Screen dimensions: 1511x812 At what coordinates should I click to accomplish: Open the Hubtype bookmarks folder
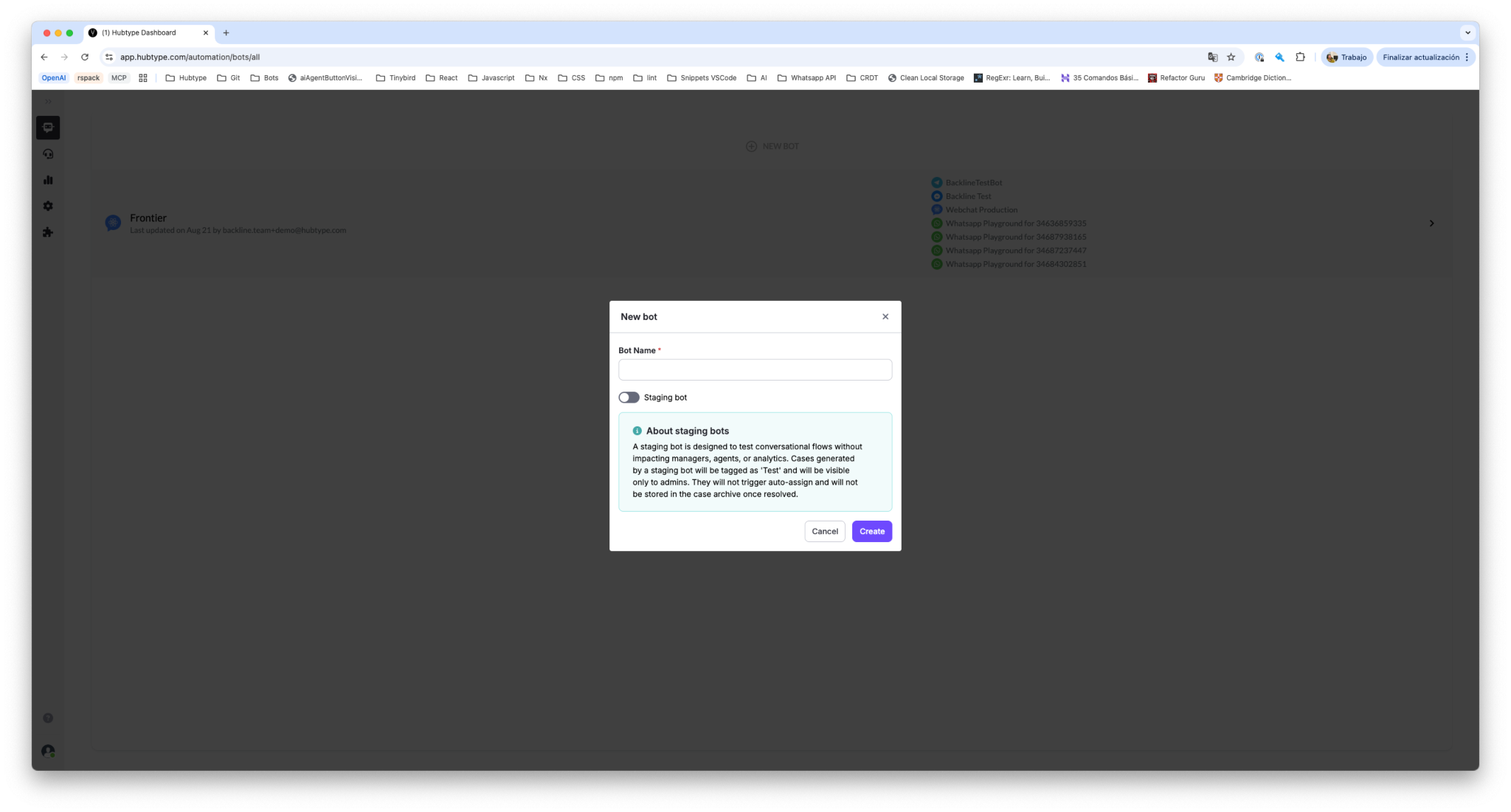186,78
